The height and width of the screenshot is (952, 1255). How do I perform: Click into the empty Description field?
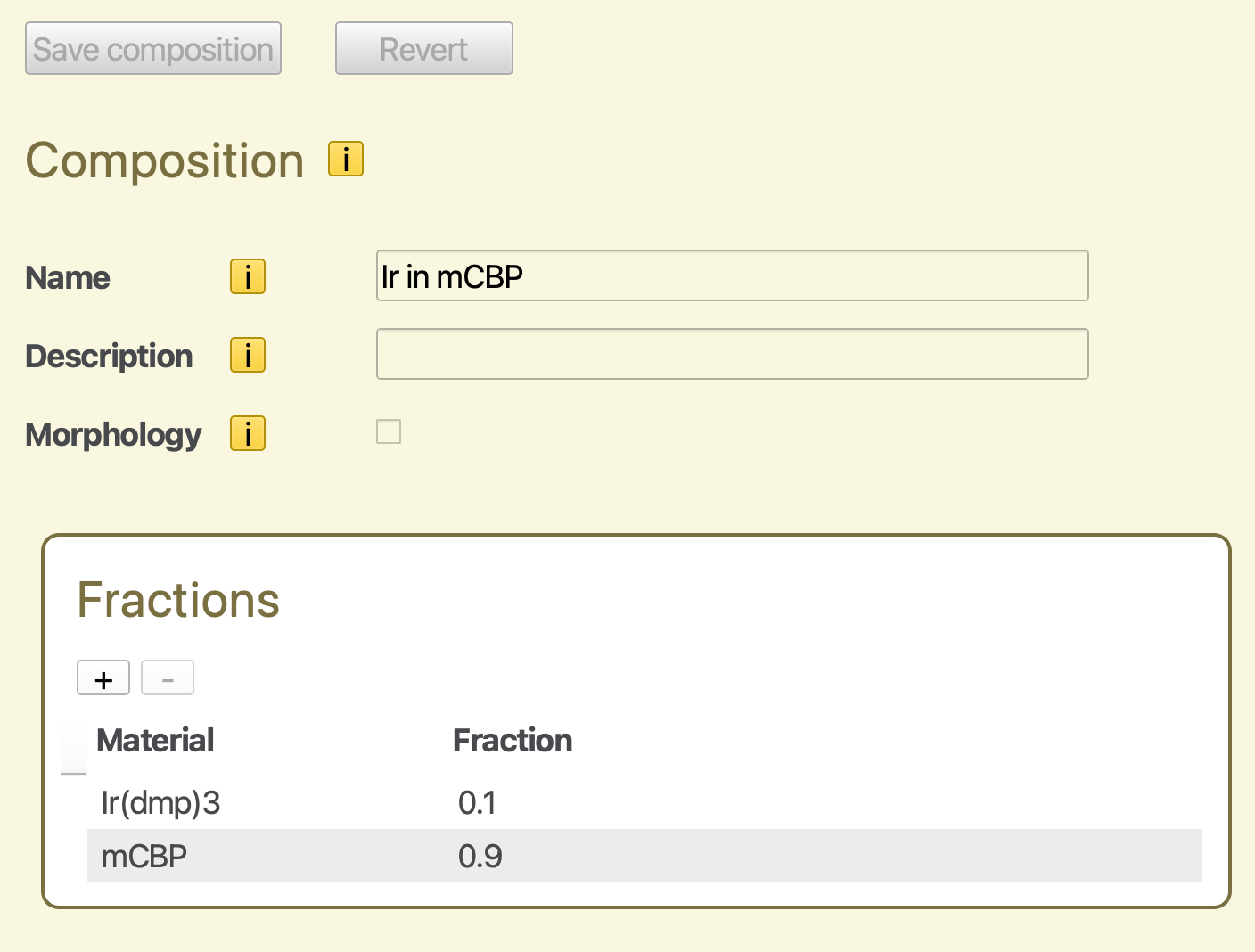click(731, 355)
